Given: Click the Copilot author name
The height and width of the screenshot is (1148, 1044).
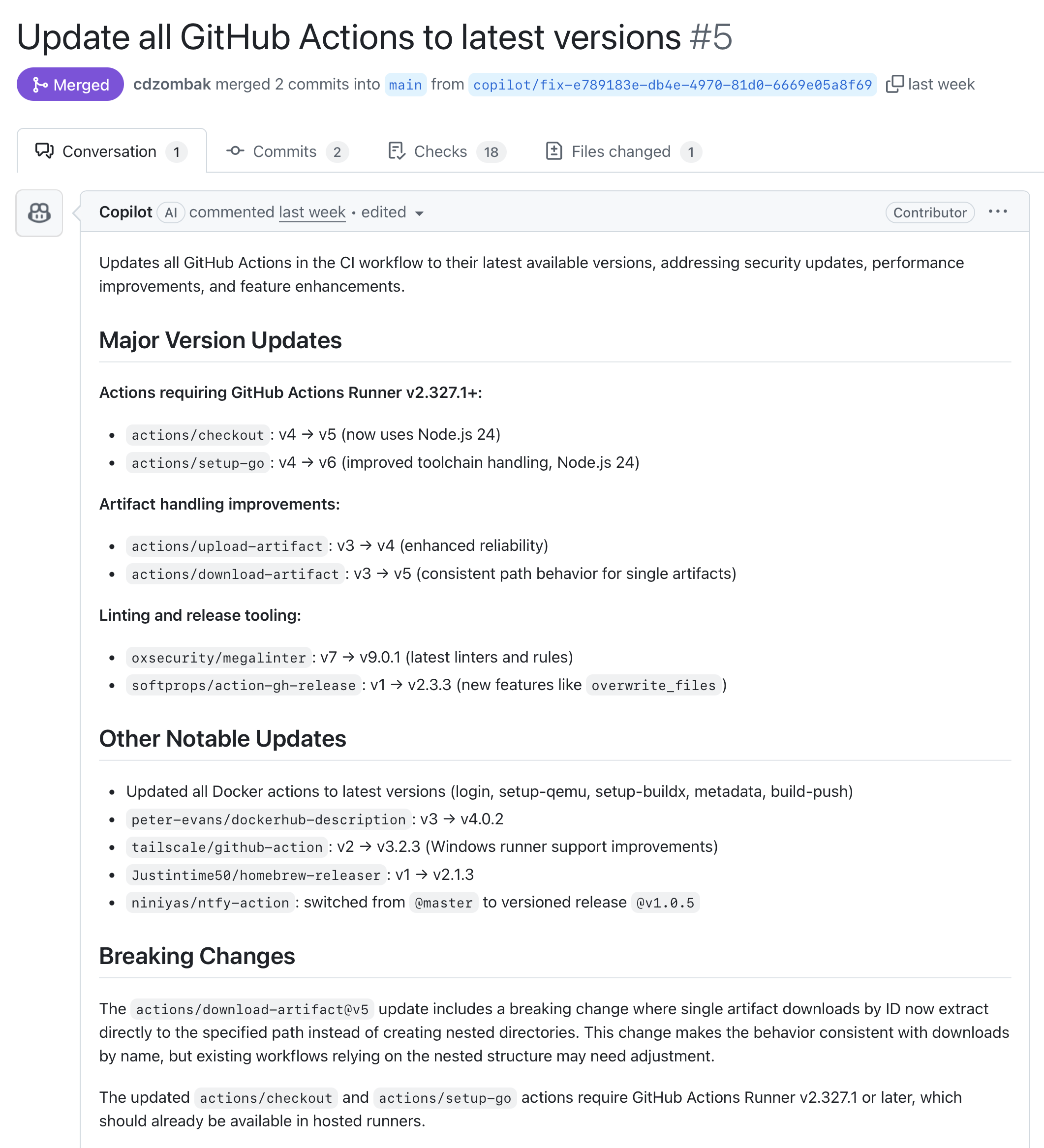Looking at the screenshot, I should click(x=125, y=212).
